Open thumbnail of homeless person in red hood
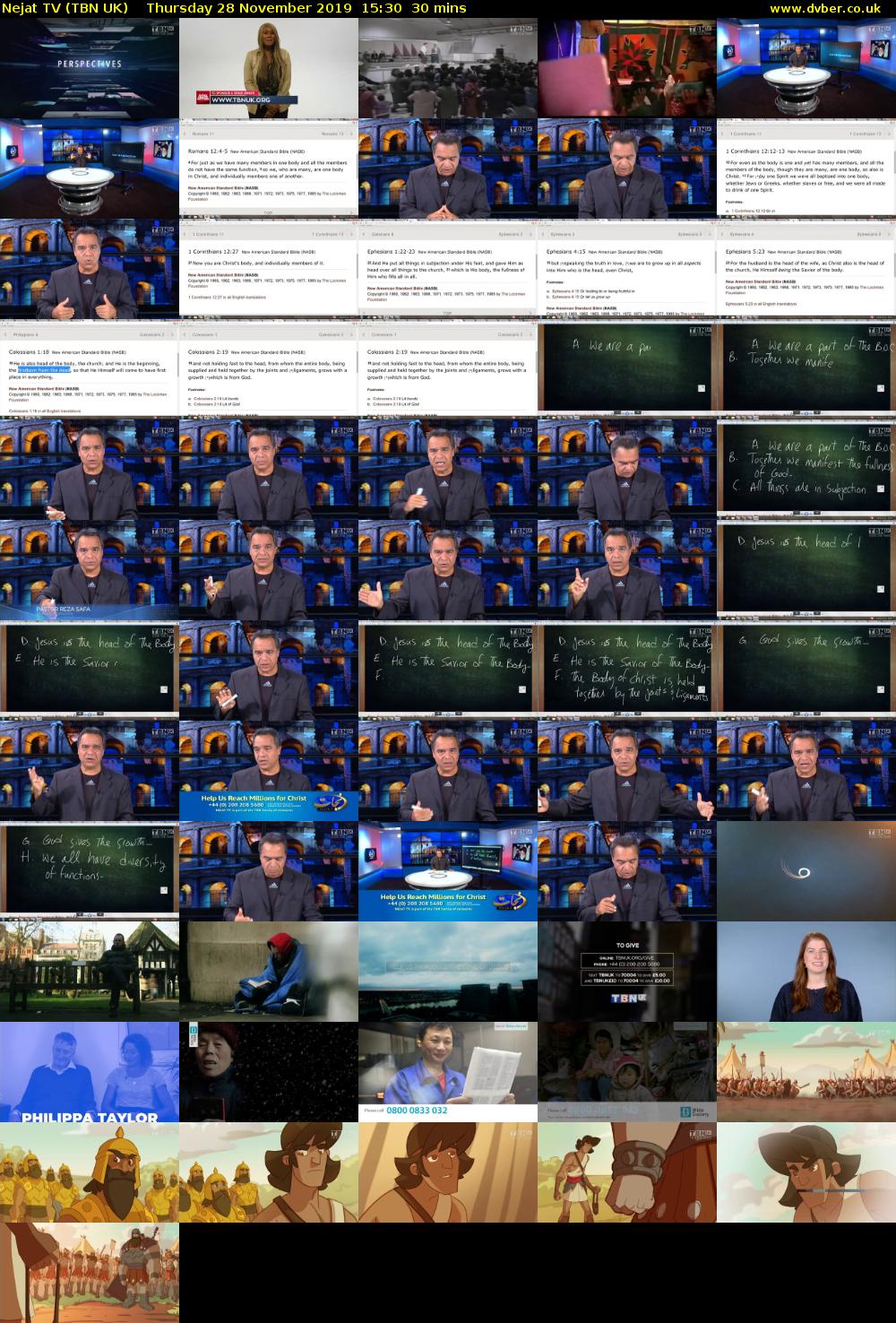The height and width of the screenshot is (1323, 896). (269, 971)
